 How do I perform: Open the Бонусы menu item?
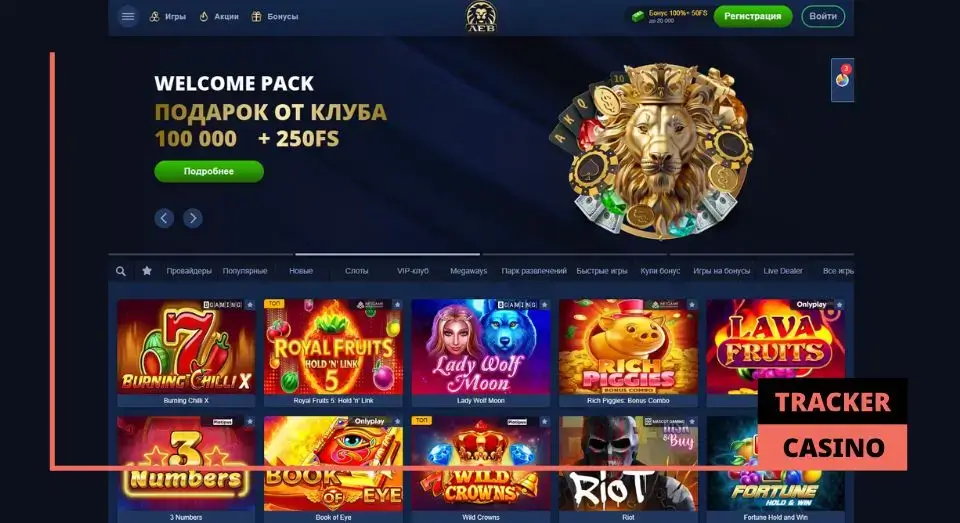pyautogui.click(x=275, y=17)
